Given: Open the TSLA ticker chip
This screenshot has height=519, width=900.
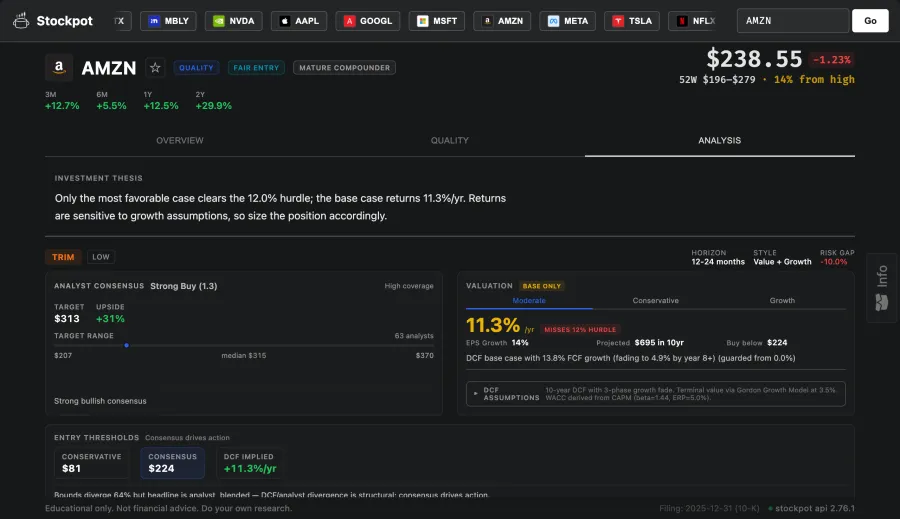Looking at the screenshot, I should (x=632, y=21).
